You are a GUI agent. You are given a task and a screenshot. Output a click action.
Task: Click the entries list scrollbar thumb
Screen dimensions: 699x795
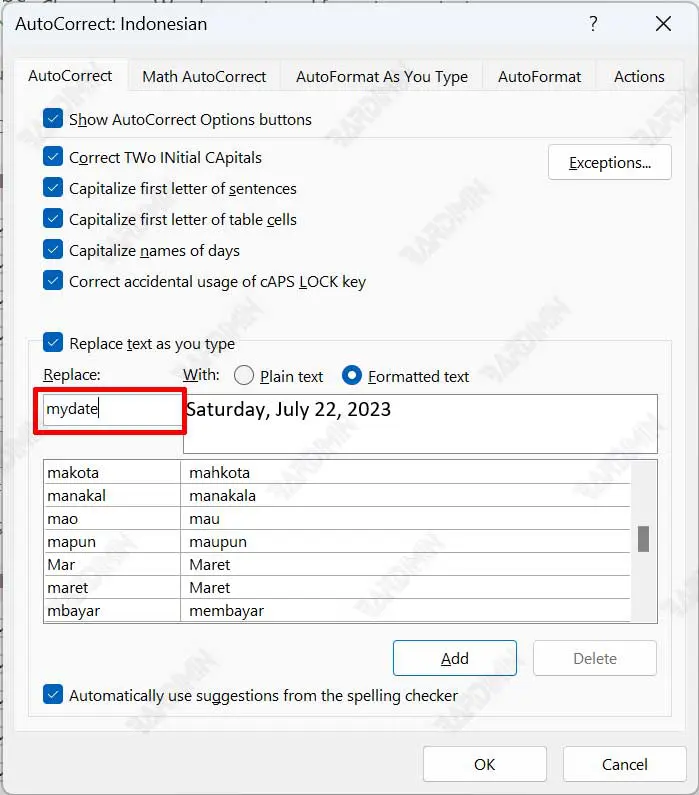coord(643,538)
